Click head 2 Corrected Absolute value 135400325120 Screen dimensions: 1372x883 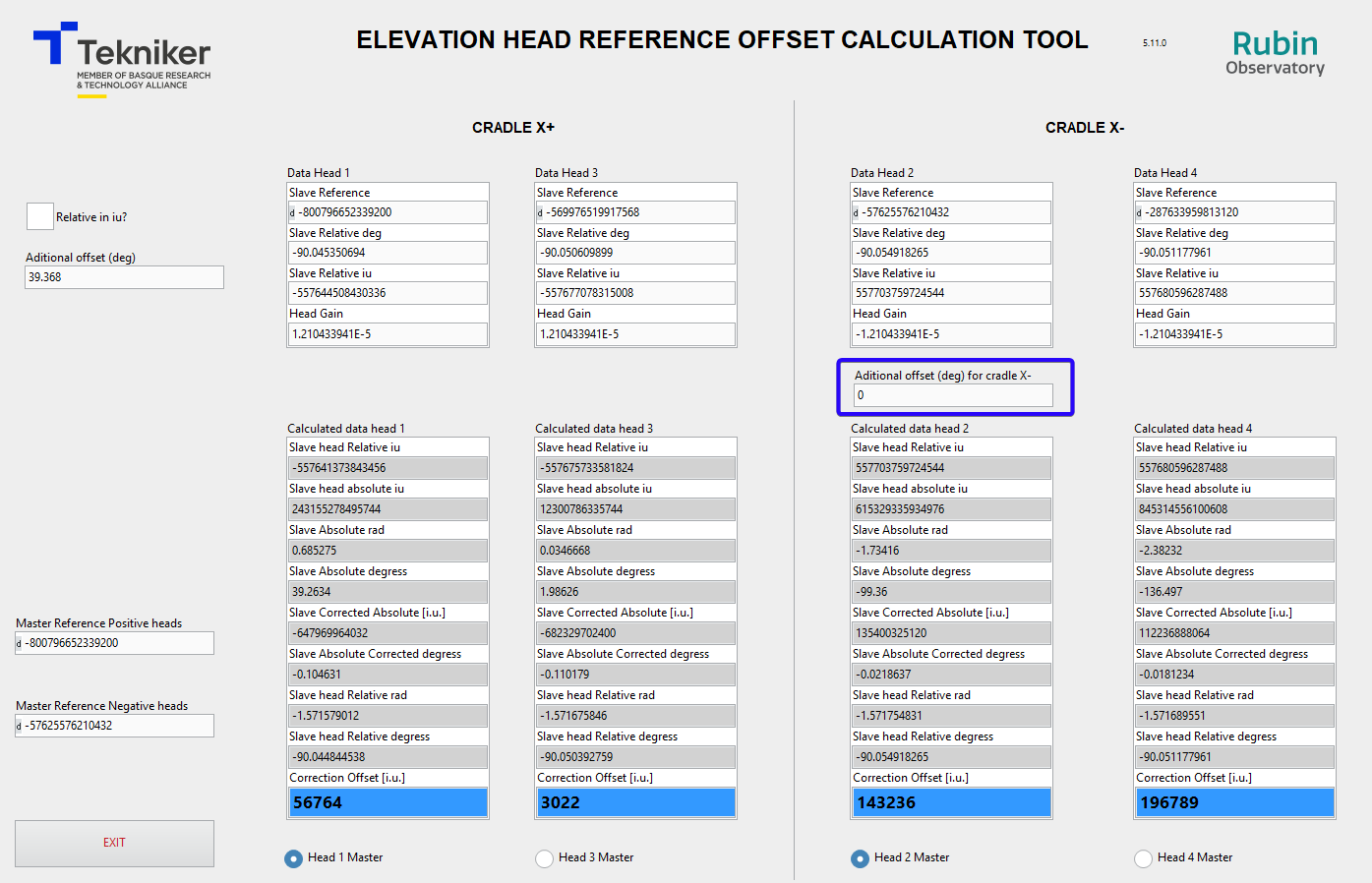pyautogui.click(x=951, y=633)
